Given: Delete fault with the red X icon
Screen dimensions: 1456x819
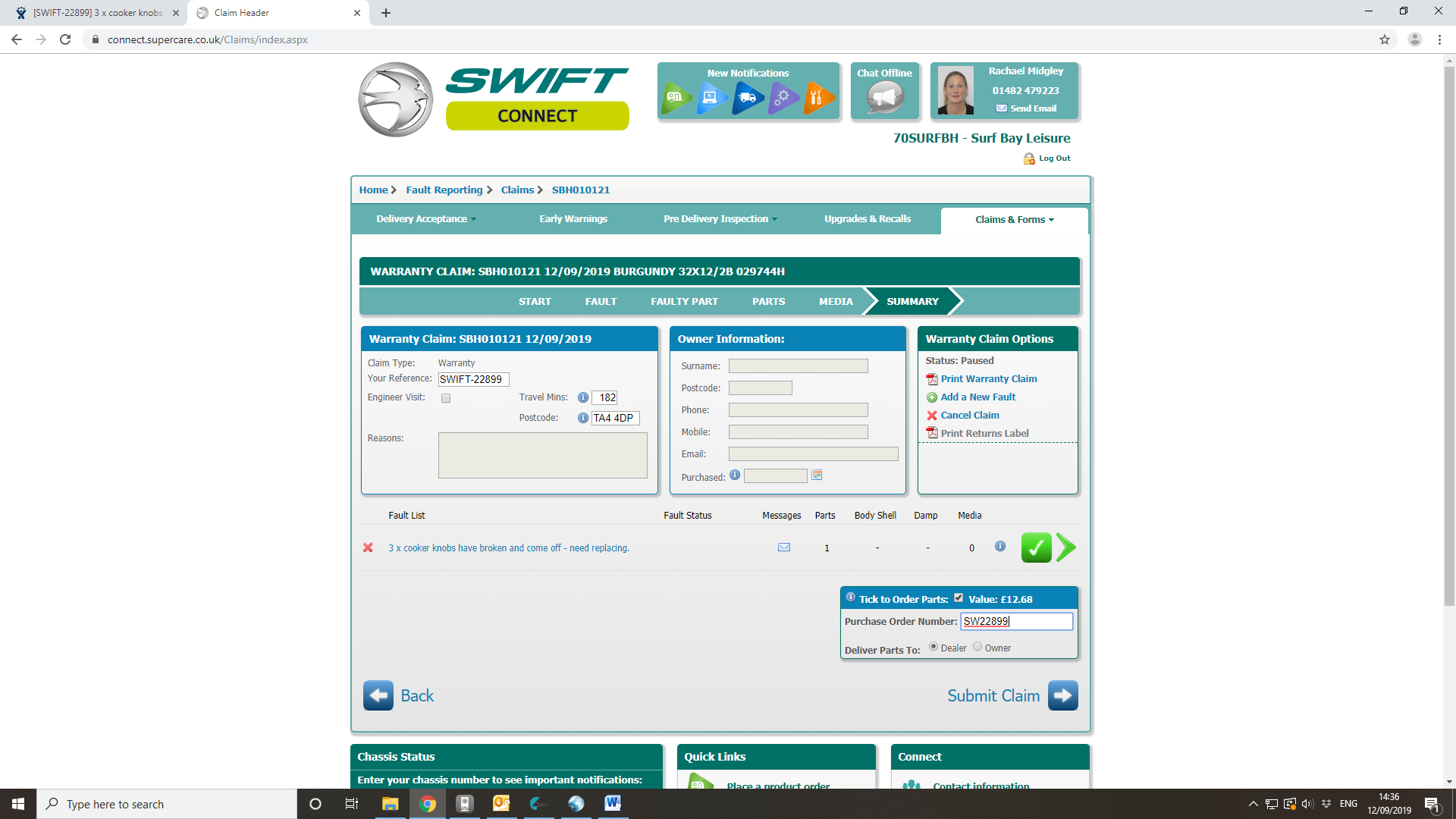Looking at the screenshot, I should click(x=368, y=548).
